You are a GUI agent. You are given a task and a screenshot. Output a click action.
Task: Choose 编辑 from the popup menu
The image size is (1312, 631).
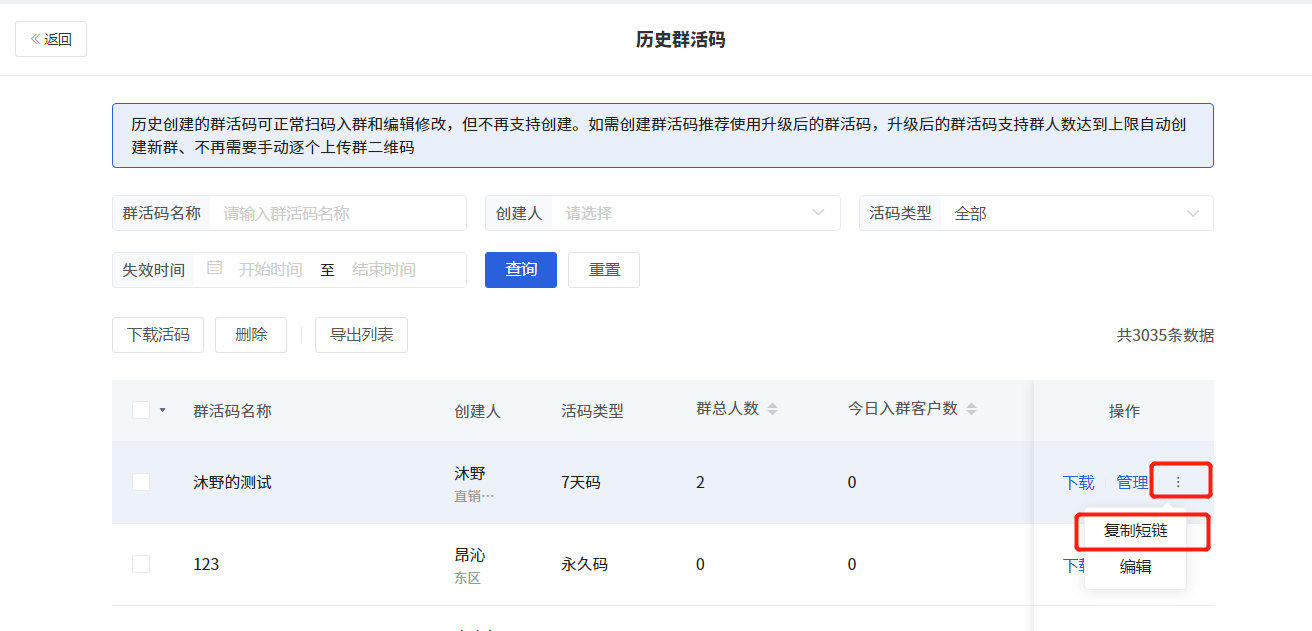(1135, 567)
